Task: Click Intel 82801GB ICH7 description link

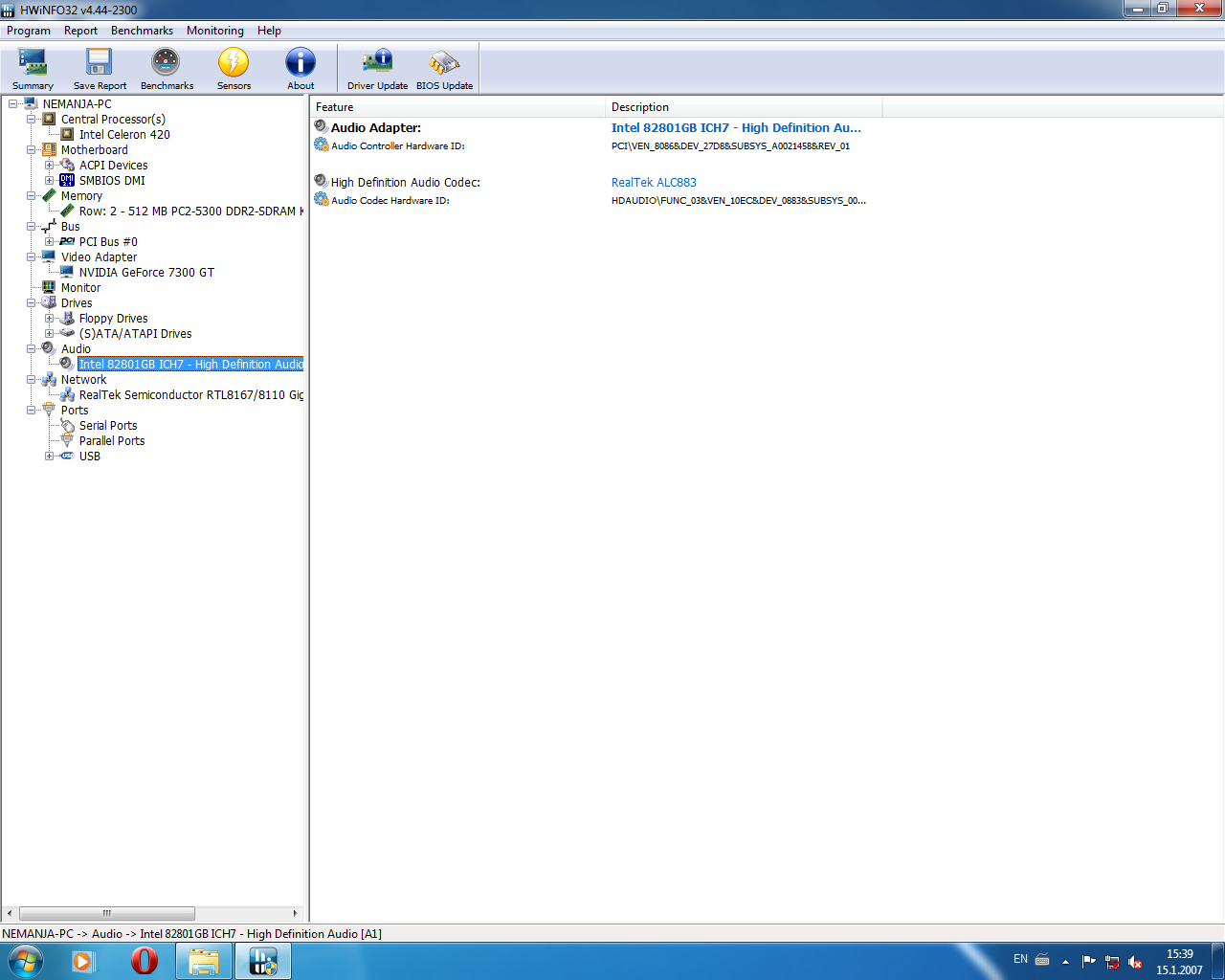Action: pyautogui.click(x=736, y=127)
